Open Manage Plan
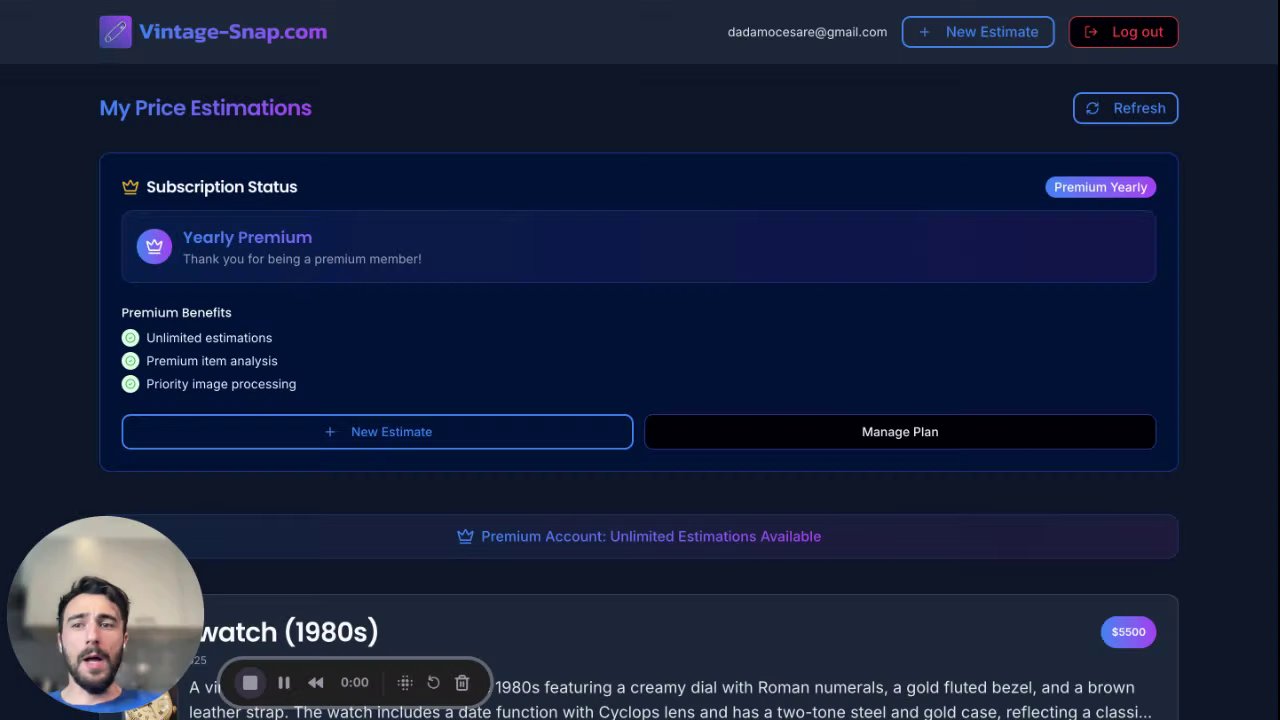This screenshot has height=720, width=1280. [900, 432]
